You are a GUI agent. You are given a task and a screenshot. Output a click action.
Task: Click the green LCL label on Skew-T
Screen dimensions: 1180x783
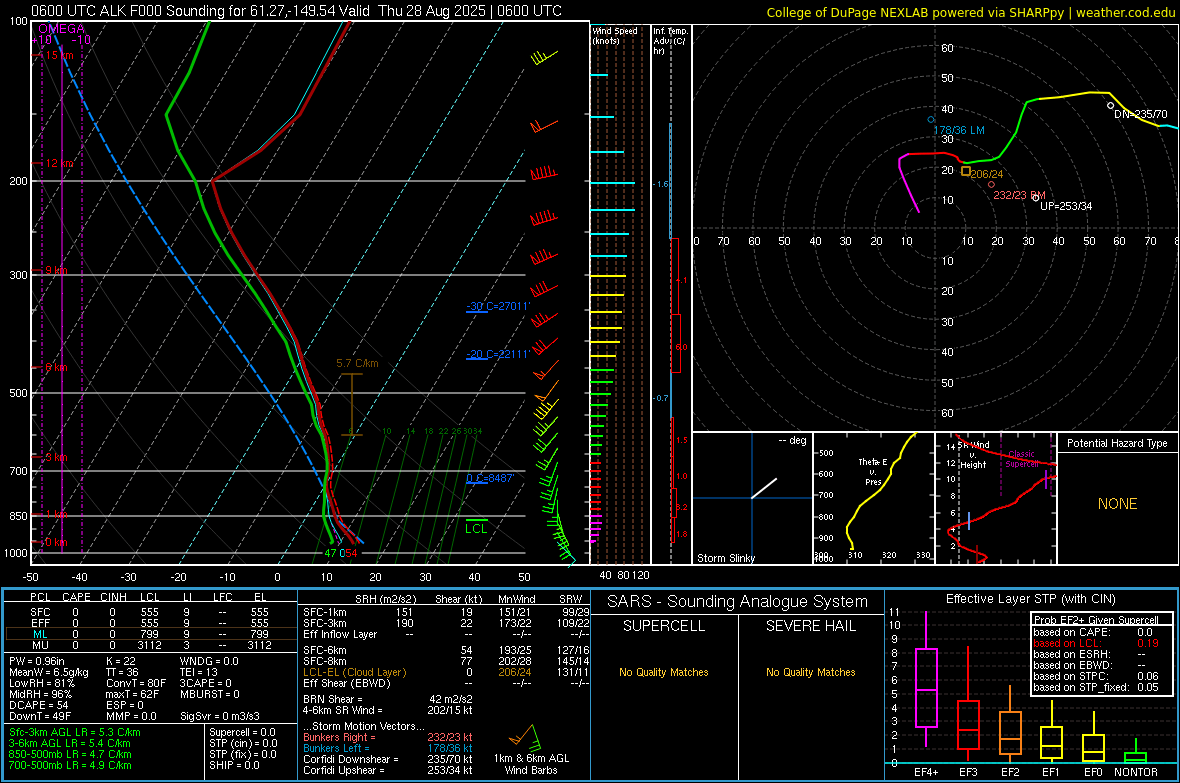coord(476,529)
